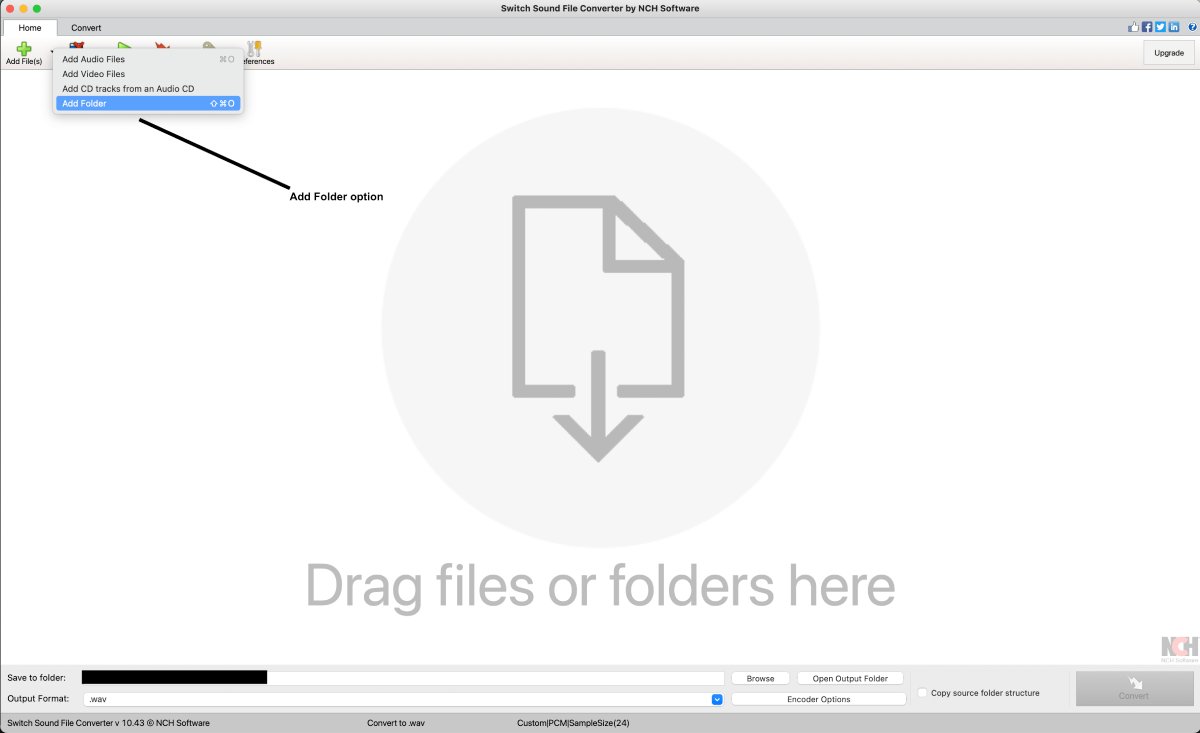Click the 'Switch Sound File Converter v 10.43' status text
The width and height of the screenshot is (1200, 733).
(x=108, y=722)
